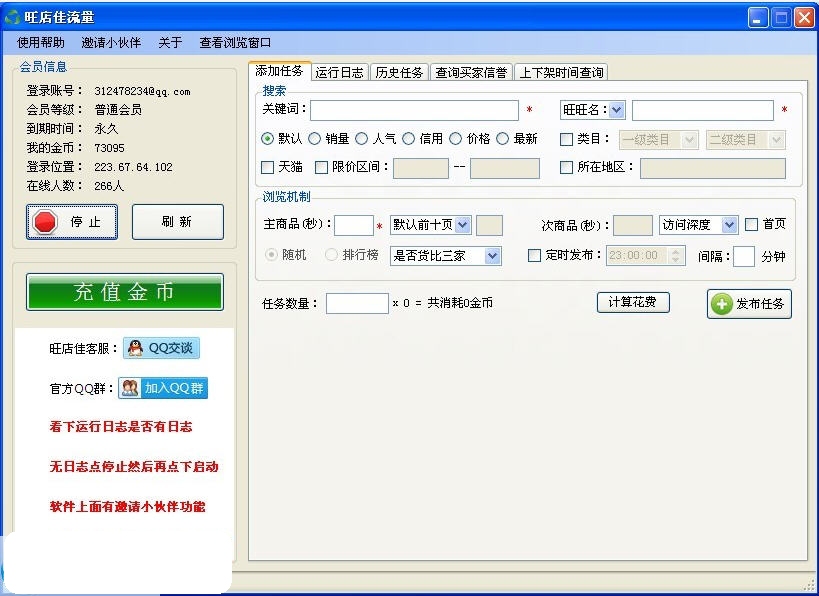The image size is (819, 596).
Task: Click the 间隔 minutes input field
Action: click(x=744, y=256)
